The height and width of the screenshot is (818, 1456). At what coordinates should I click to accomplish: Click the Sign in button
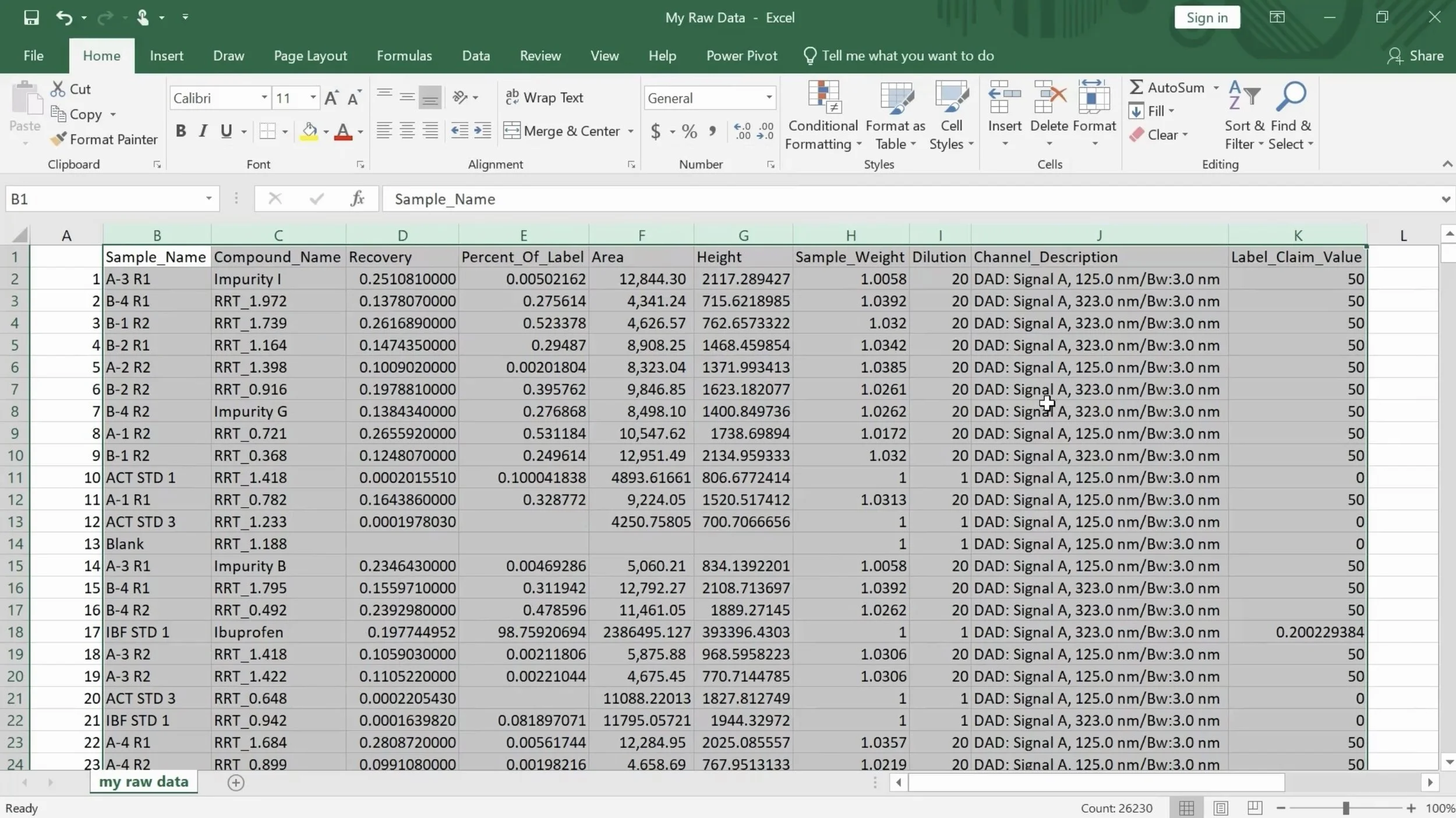1207,17
